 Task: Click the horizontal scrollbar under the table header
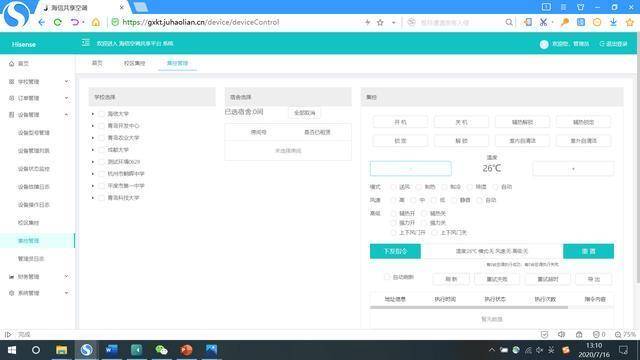(469, 307)
